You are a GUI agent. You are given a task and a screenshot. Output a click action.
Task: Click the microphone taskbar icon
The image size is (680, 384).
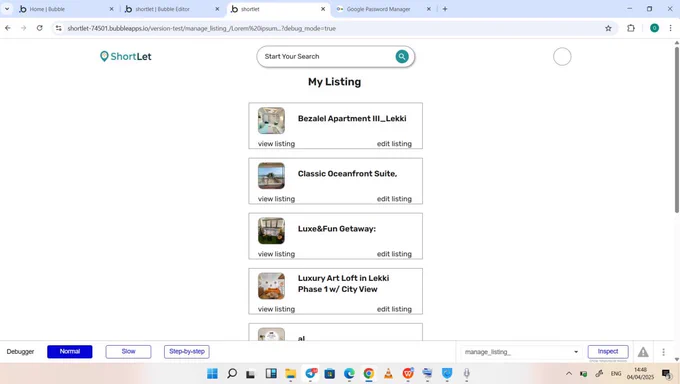(467, 373)
